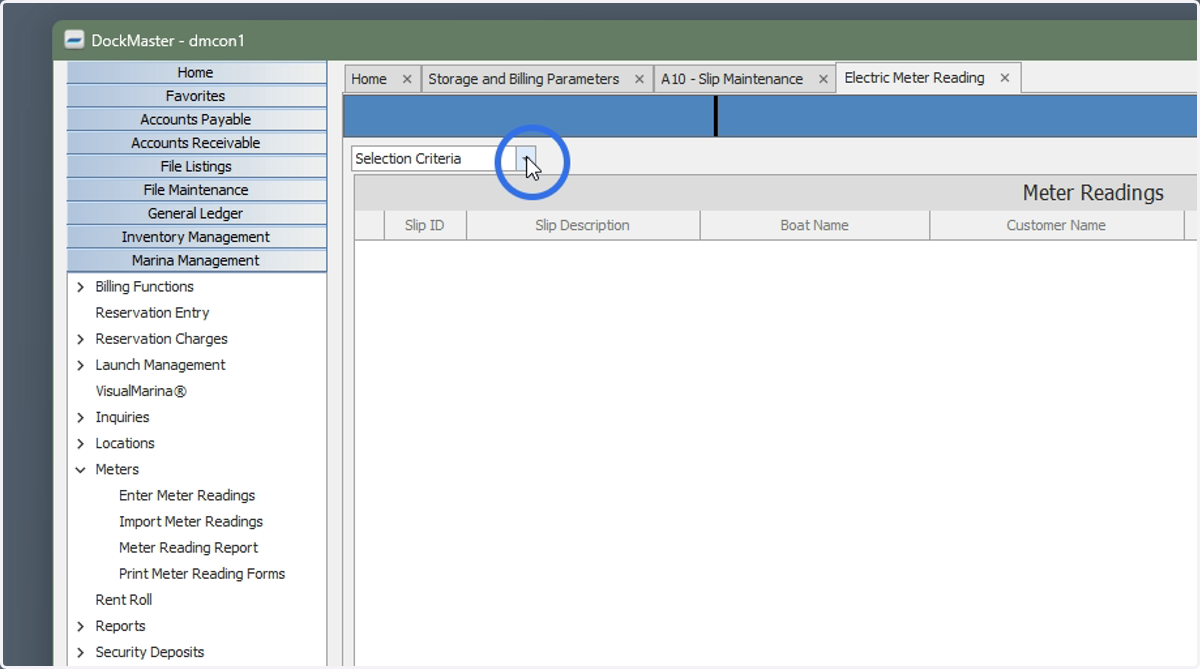This screenshot has height=669, width=1200.
Task: Close the A10 - Slip Maintenance tab
Action: click(823, 79)
